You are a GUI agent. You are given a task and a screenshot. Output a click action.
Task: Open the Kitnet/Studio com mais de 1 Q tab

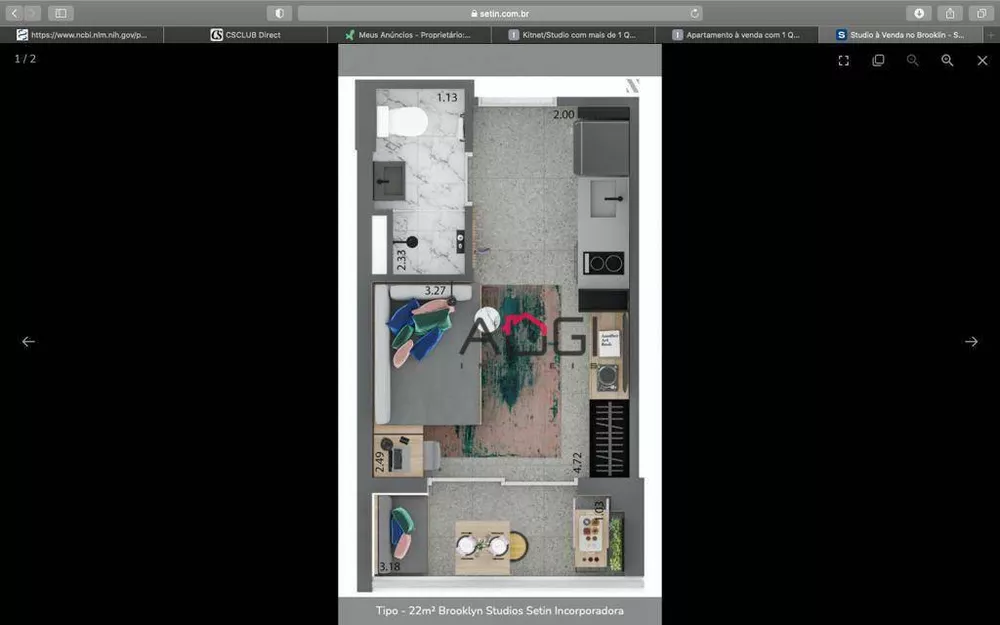point(573,34)
